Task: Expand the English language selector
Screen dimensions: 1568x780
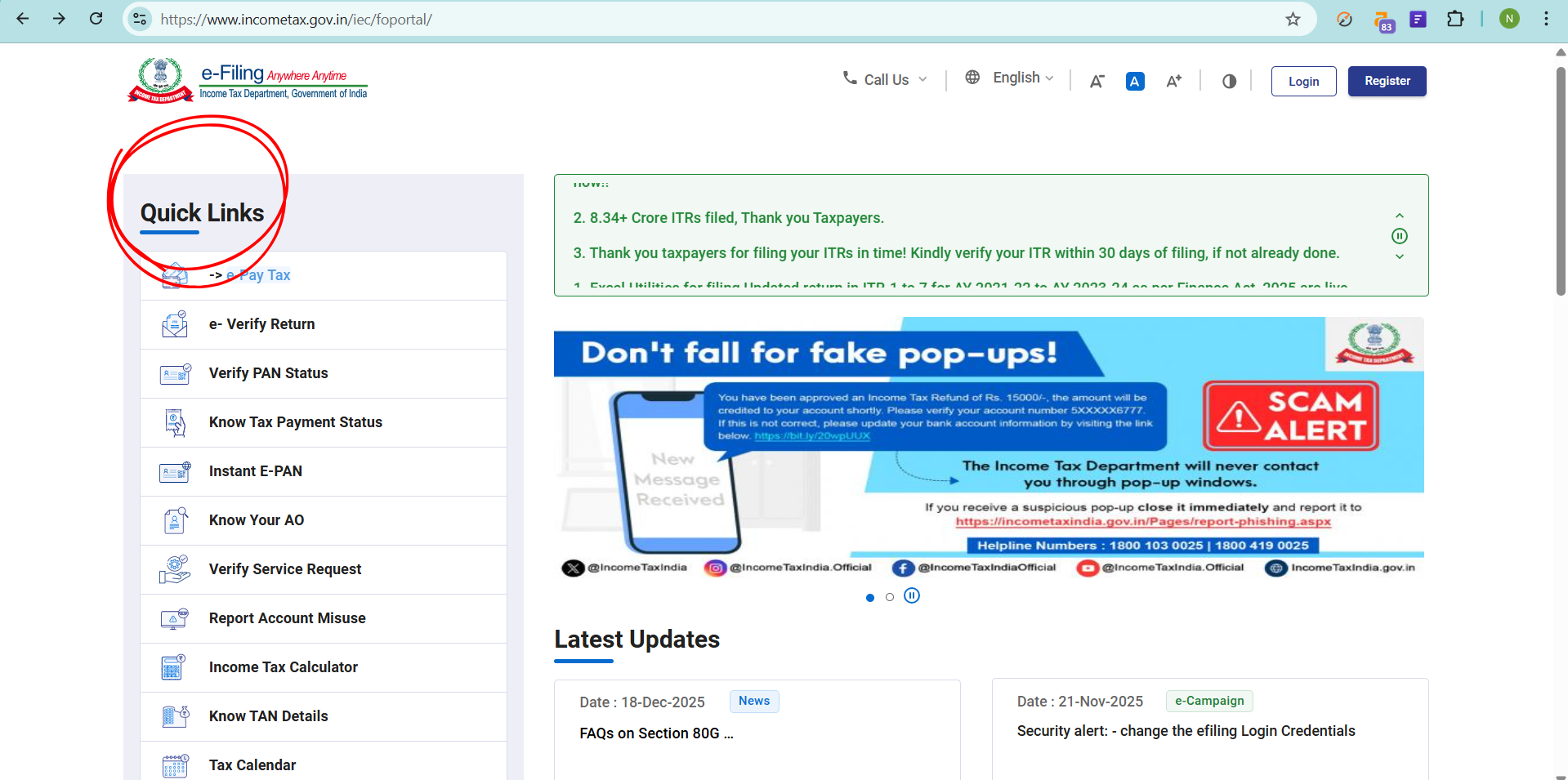Action: click(1016, 78)
